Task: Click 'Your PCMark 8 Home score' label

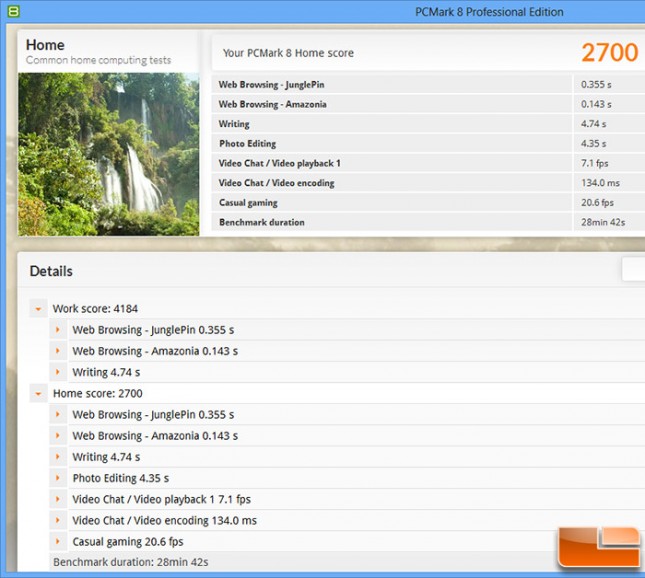Action: [288, 53]
